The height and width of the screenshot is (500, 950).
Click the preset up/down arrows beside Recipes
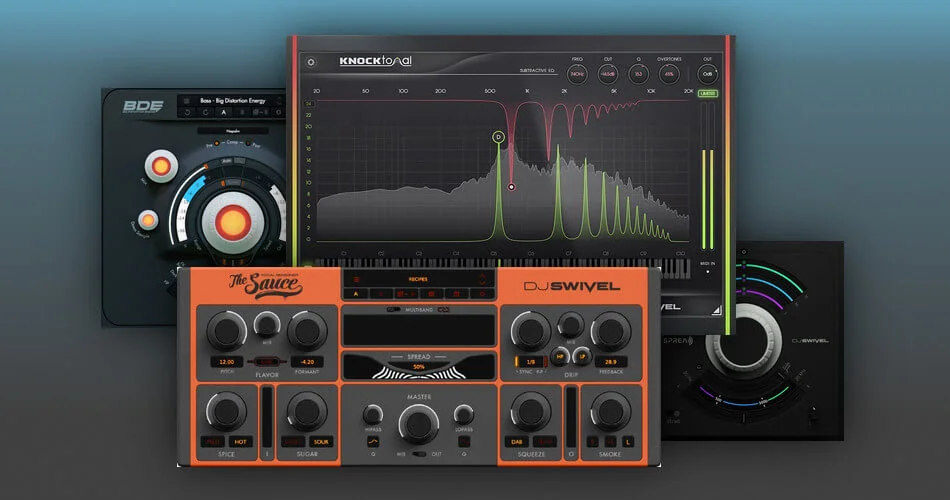[482, 279]
